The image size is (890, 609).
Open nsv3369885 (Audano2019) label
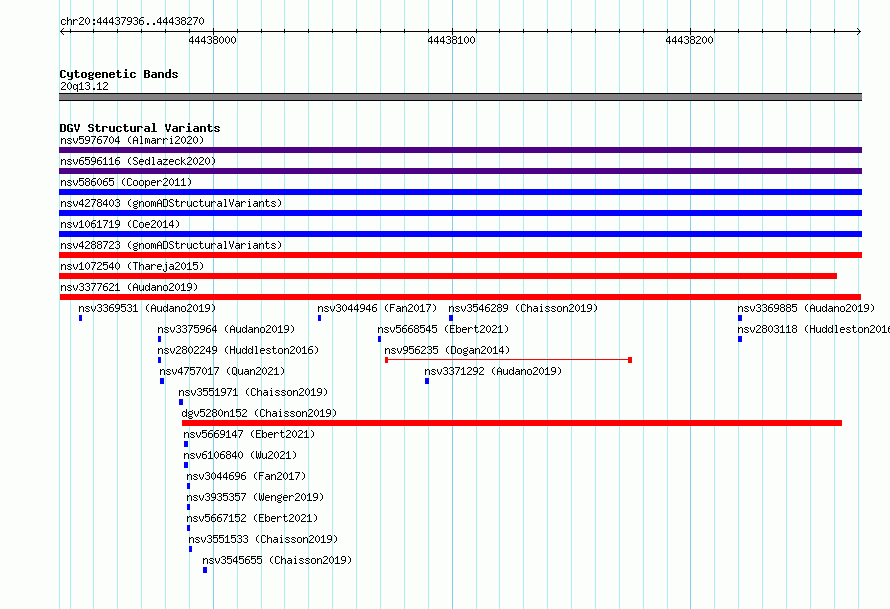(x=806, y=308)
